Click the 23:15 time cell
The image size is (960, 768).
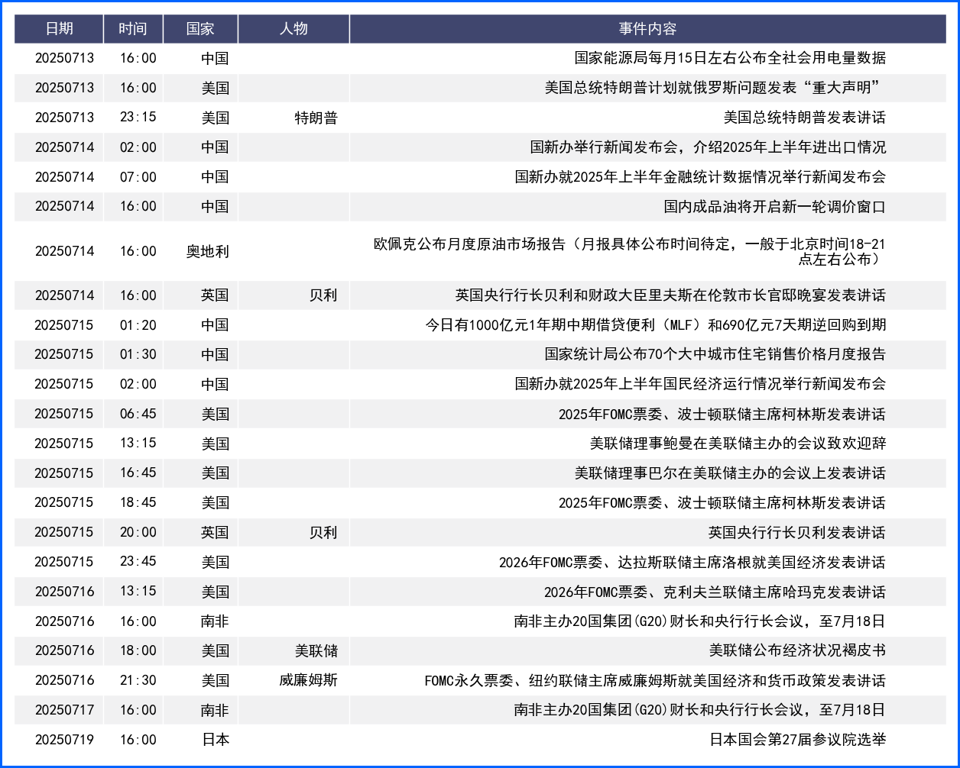pos(138,118)
